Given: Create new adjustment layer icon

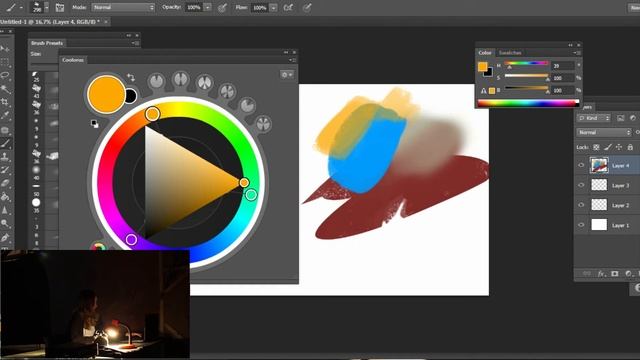Looking at the screenshot, I should coord(629,274).
